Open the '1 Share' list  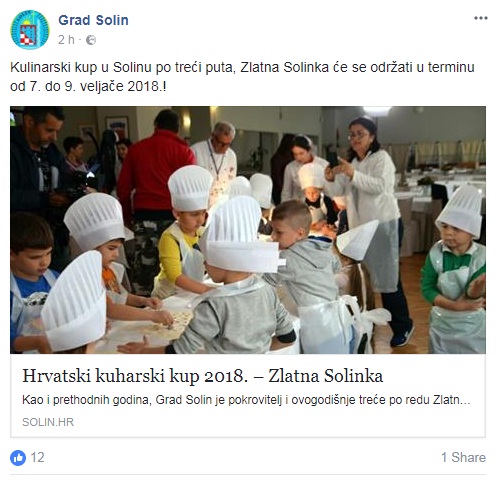click(463, 457)
